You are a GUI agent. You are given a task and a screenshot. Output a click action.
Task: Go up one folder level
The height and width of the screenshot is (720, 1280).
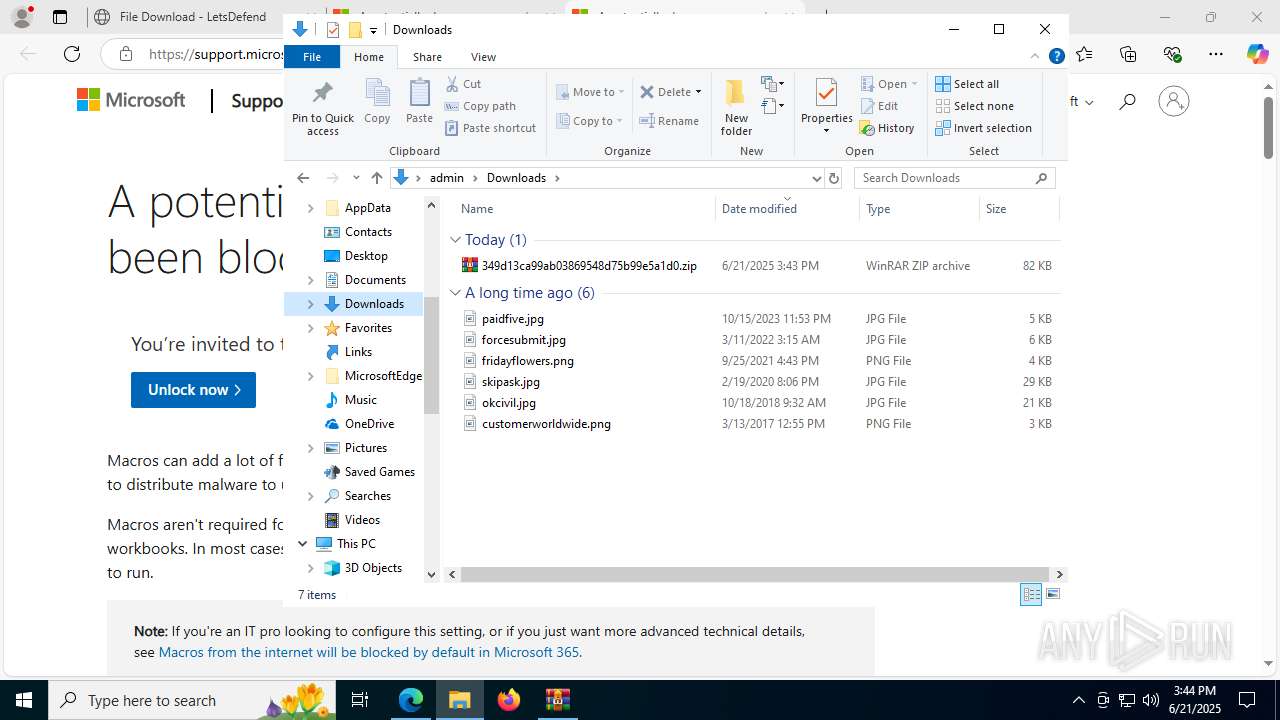tap(376, 178)
